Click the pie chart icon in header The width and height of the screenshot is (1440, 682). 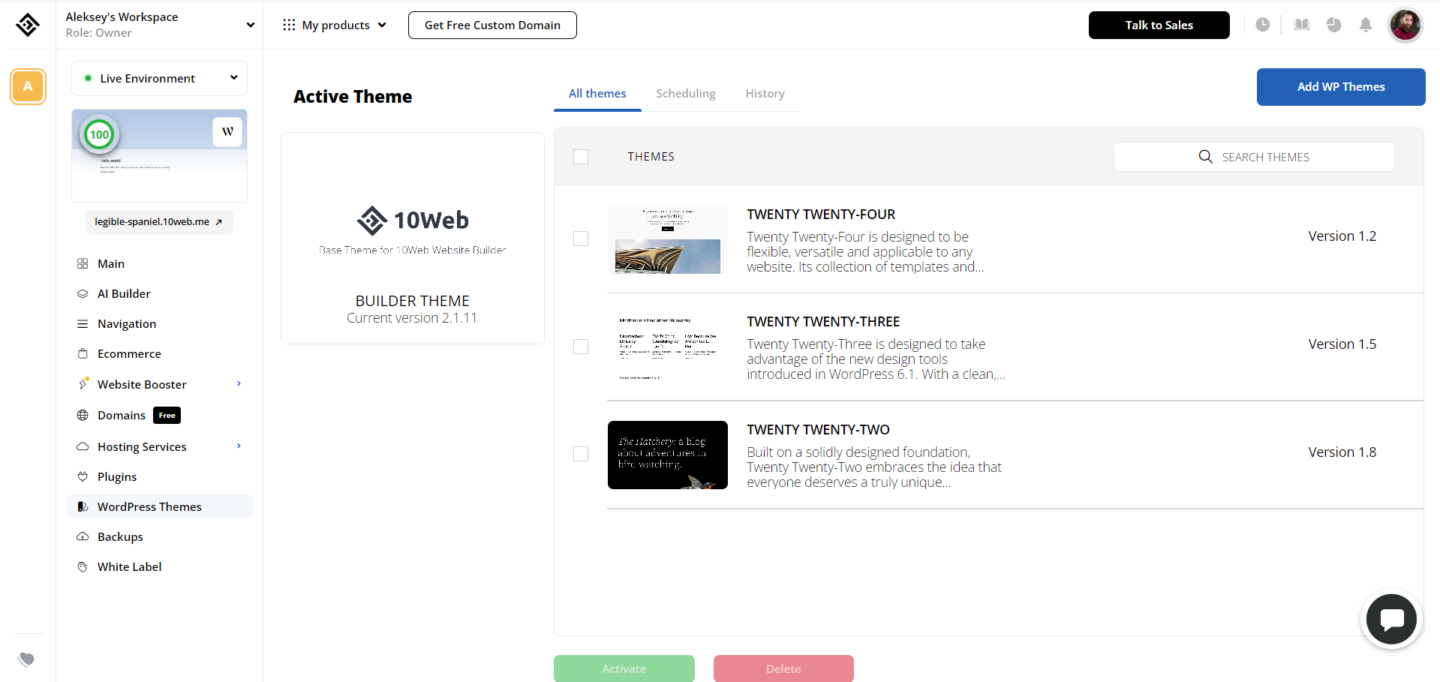(x=1334, y=25)
